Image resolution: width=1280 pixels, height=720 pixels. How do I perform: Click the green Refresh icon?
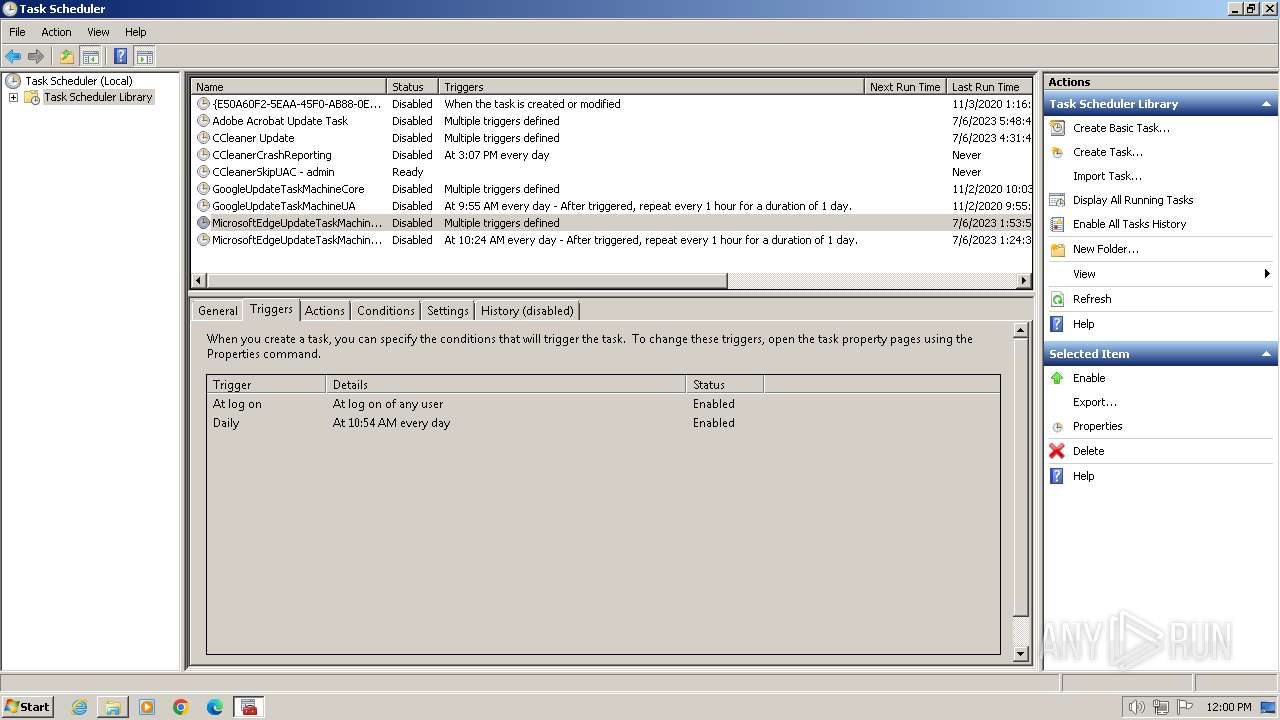(x=1057, y=299)
